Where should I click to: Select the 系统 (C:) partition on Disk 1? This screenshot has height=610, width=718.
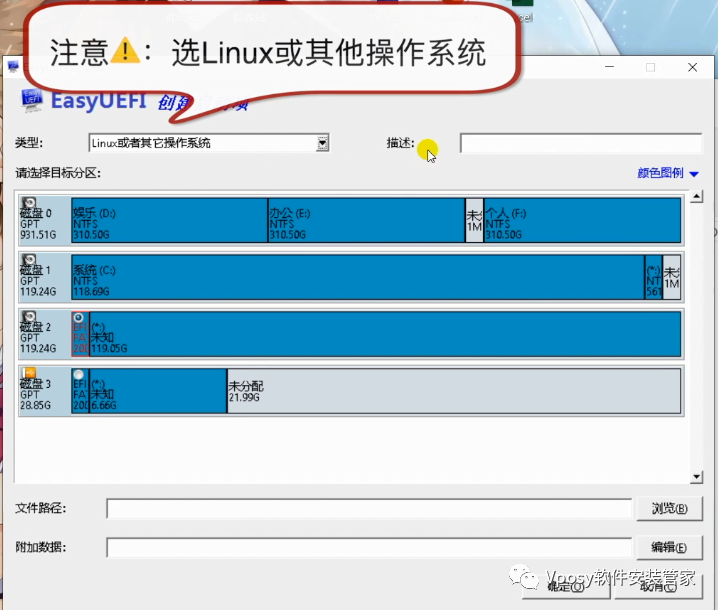357,278
